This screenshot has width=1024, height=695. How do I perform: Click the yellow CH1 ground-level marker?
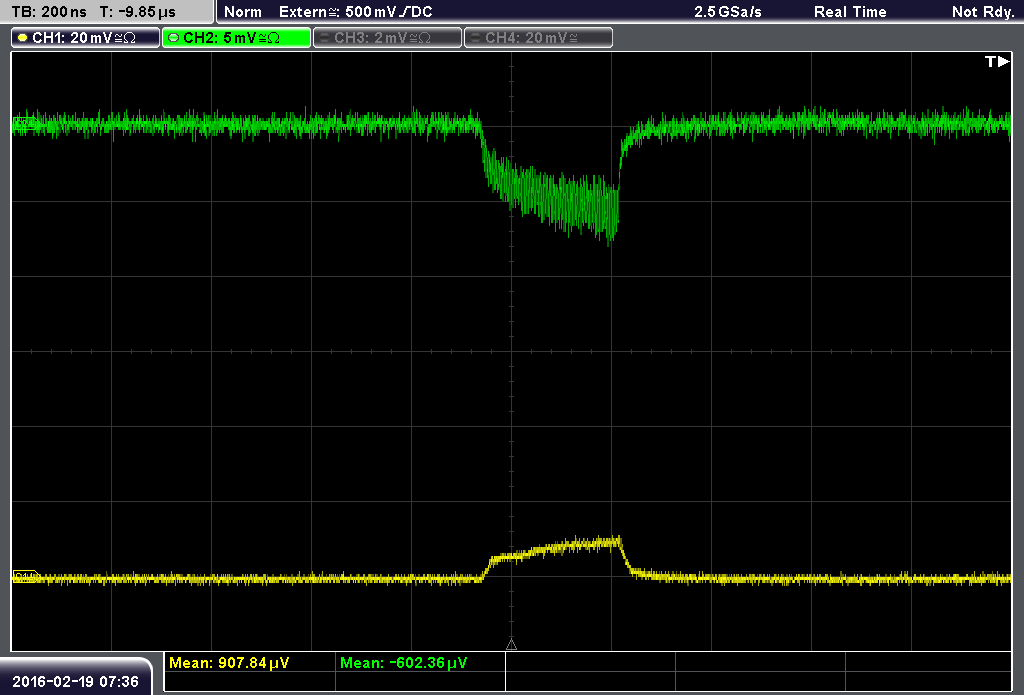coord(25,576)
